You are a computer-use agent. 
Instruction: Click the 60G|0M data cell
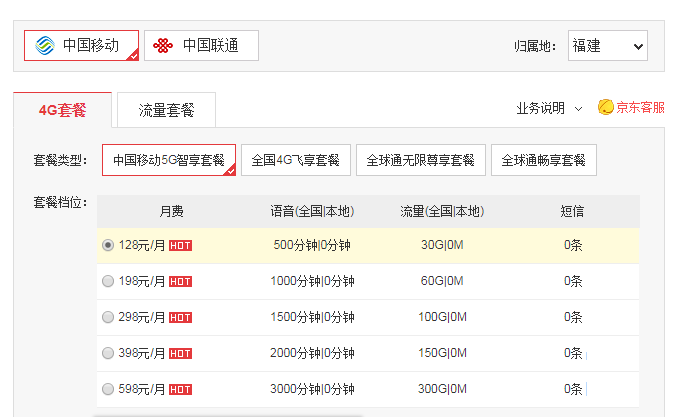pos(442,281)
